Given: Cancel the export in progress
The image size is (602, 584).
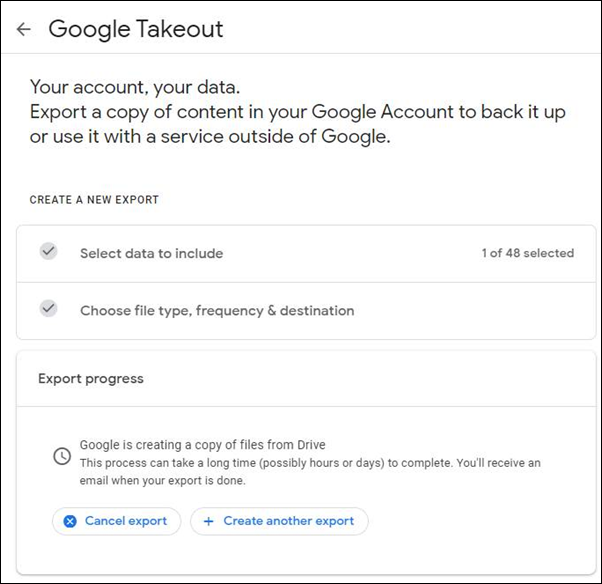Looking at the screenshot, I should 116,521.
